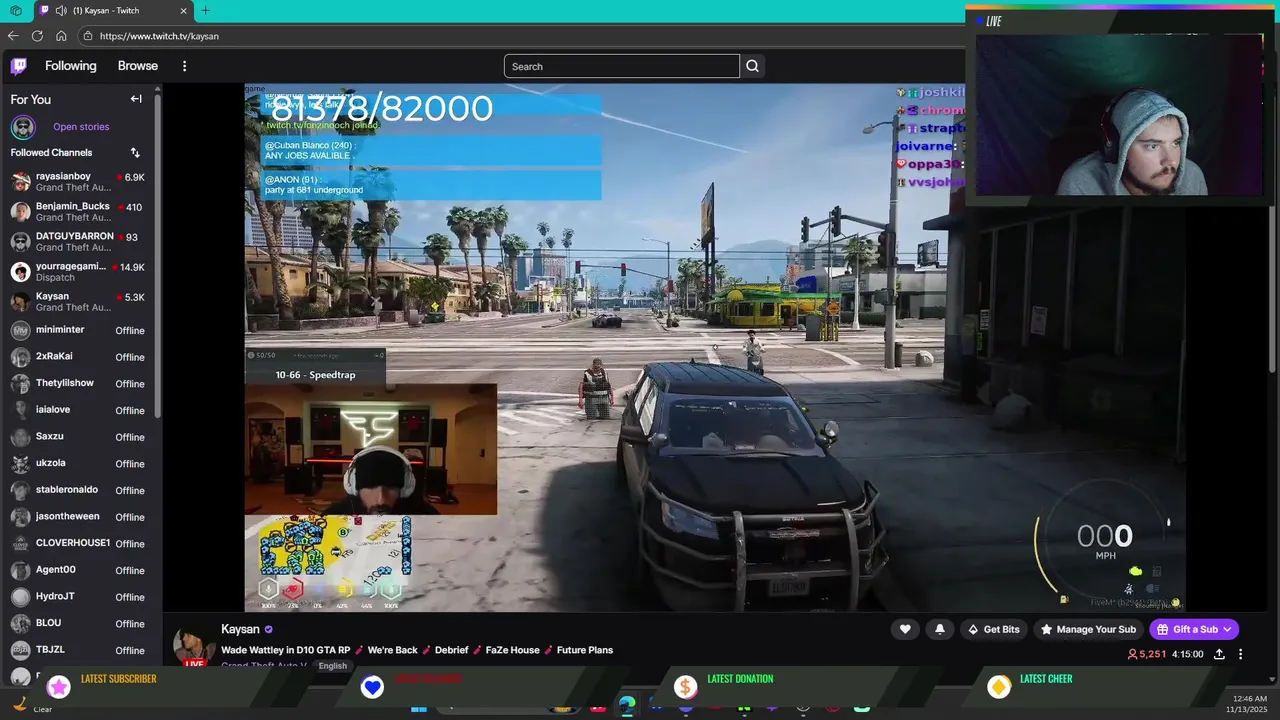The width and height of the screenshot is (1280, 720).
Task: Click the English language tag
Action: click(x=333, y=666)
